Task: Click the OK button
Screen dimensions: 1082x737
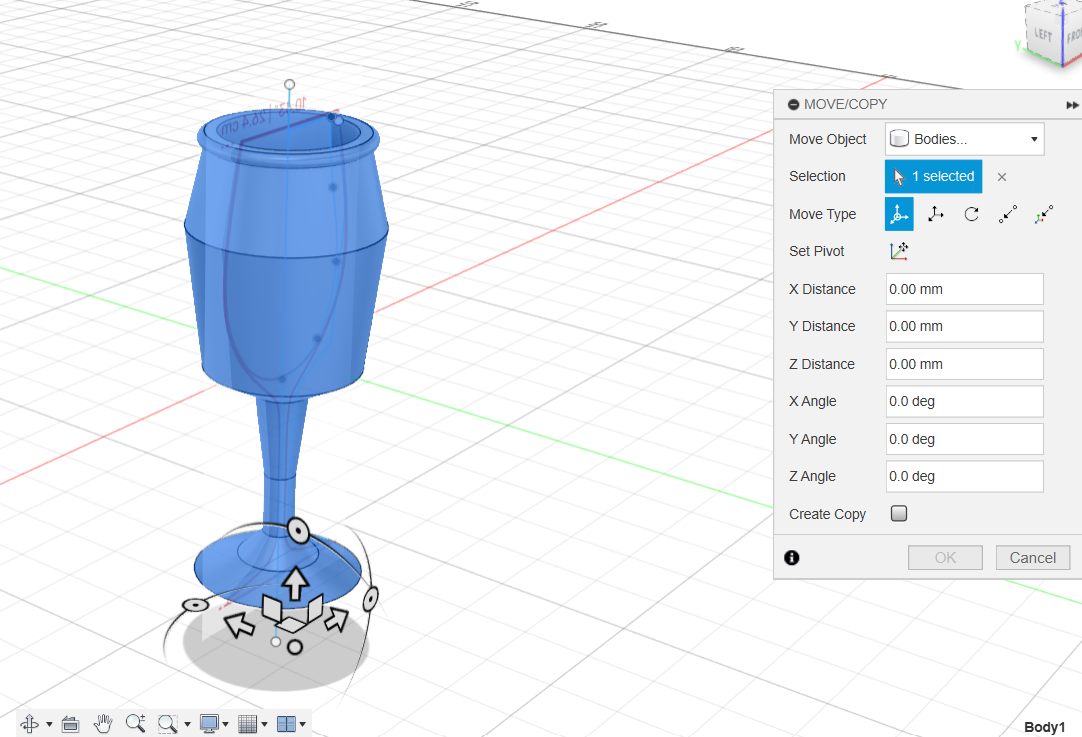Action: pos(945,558)
